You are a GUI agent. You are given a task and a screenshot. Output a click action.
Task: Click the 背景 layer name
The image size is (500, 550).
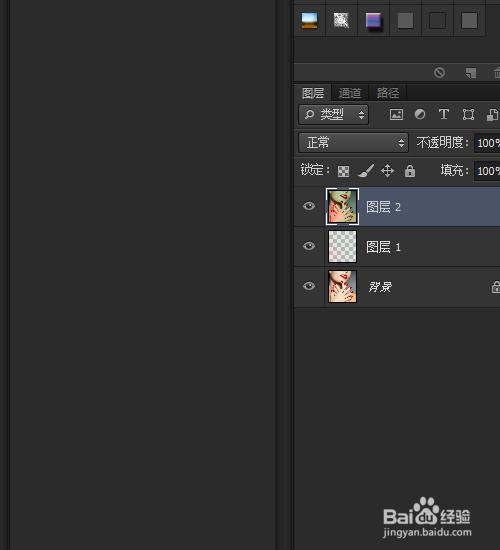(x=380, y=287)
